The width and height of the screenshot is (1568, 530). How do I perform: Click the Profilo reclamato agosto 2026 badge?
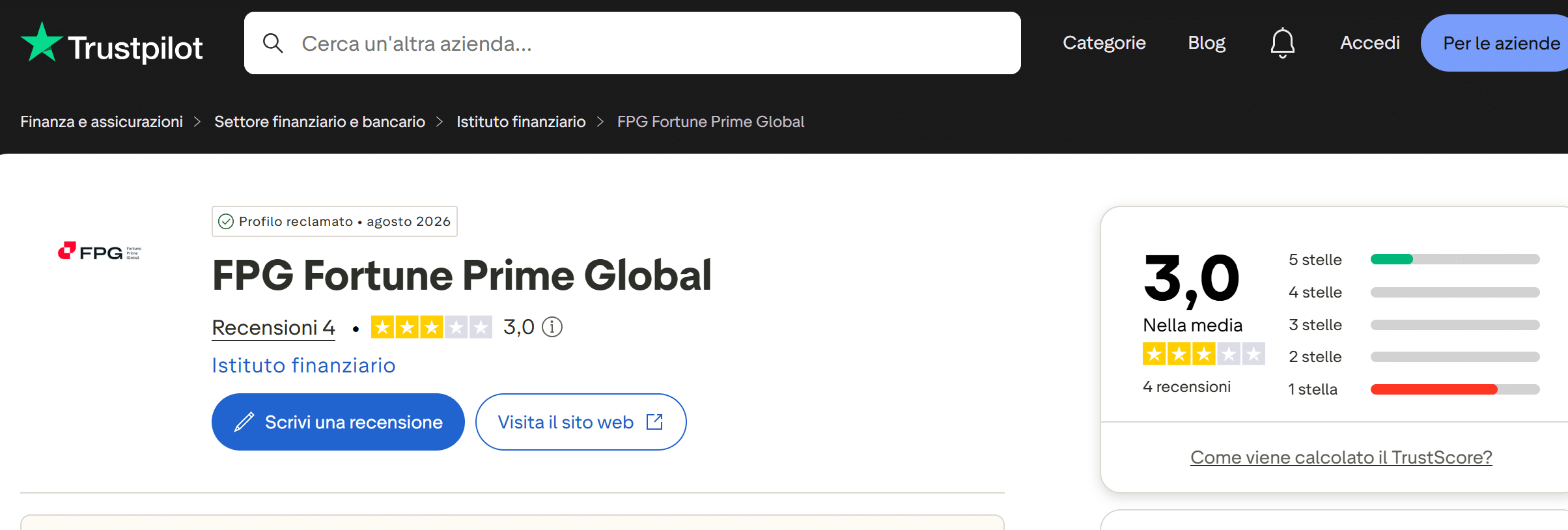[x=335, y=221]
